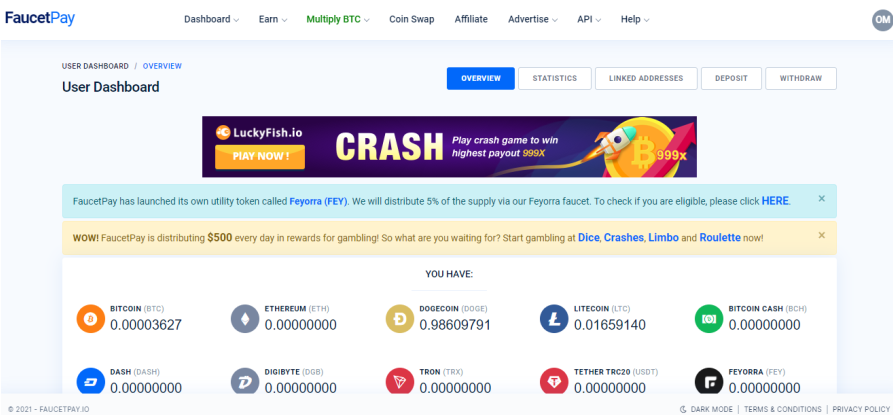Open the Linked Addresses tab
Viewport: 893px width, 415px height.
point(646,79)
